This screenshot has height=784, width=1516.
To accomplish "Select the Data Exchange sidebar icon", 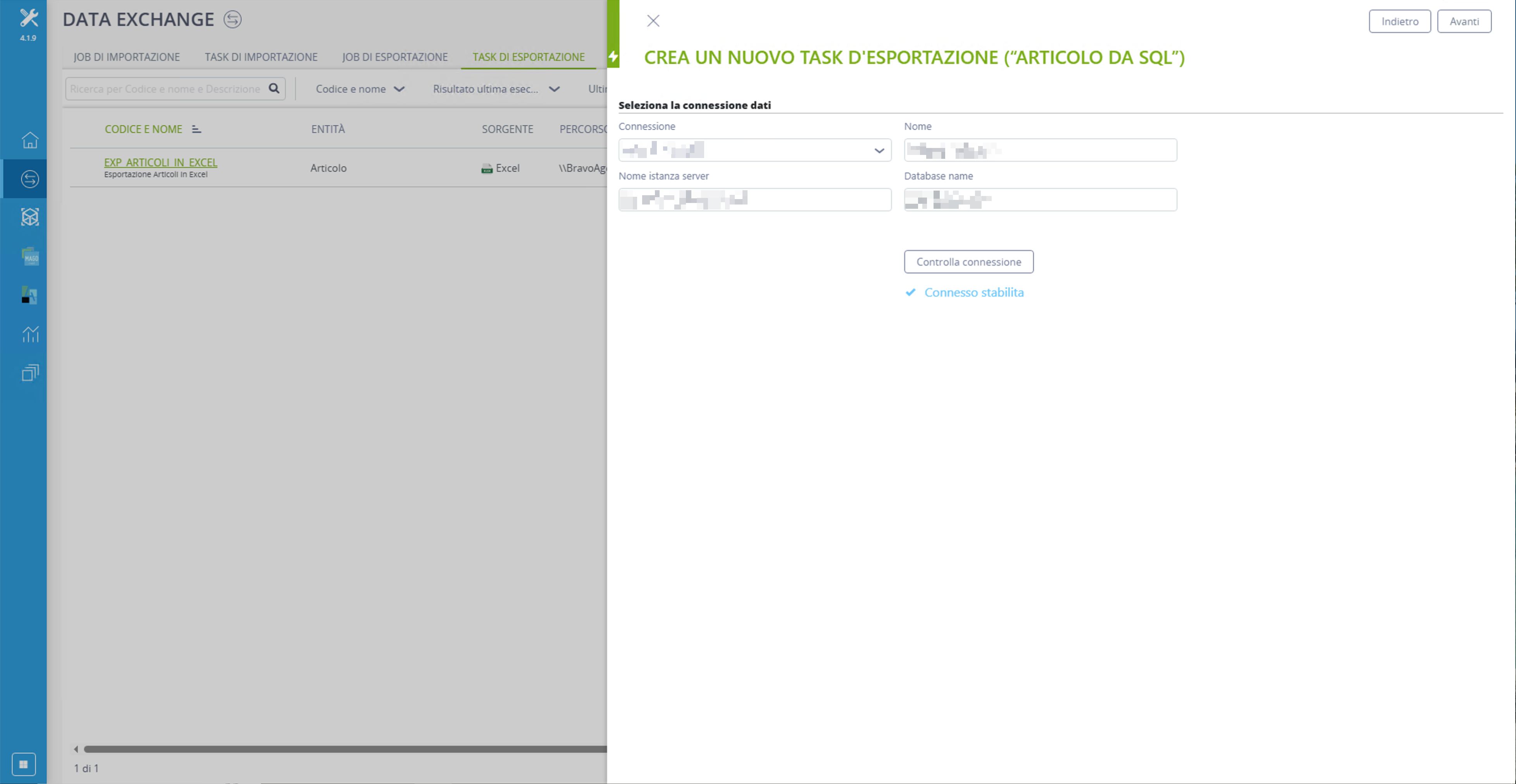I will coord(30,179).
